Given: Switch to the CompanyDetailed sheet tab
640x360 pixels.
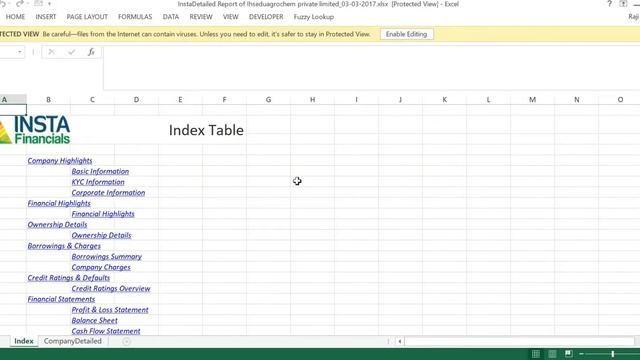Looking at the screenshot, I should click(x=73, y=341).
